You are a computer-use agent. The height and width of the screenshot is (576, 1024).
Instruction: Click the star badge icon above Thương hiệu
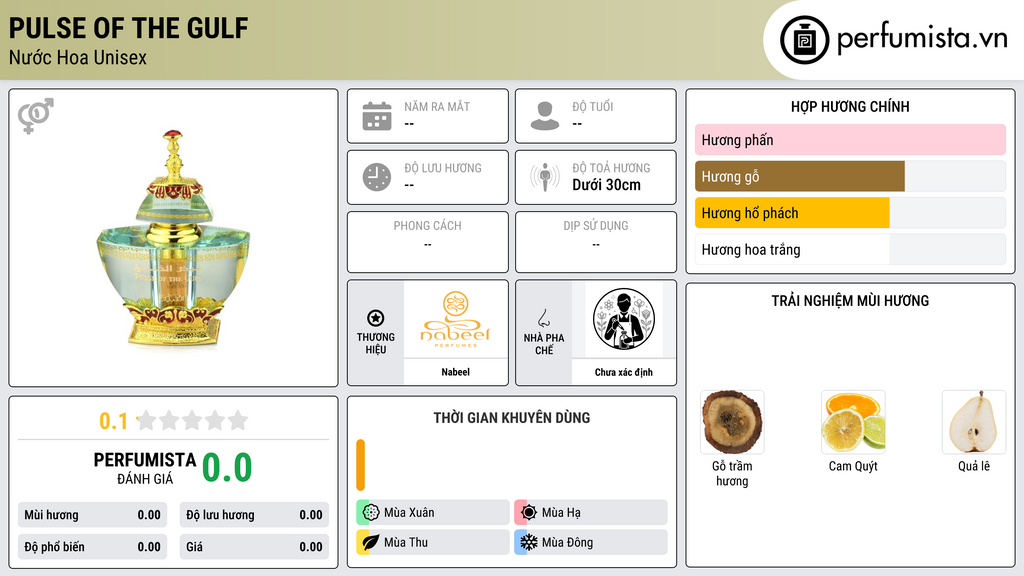pos(376,318)
